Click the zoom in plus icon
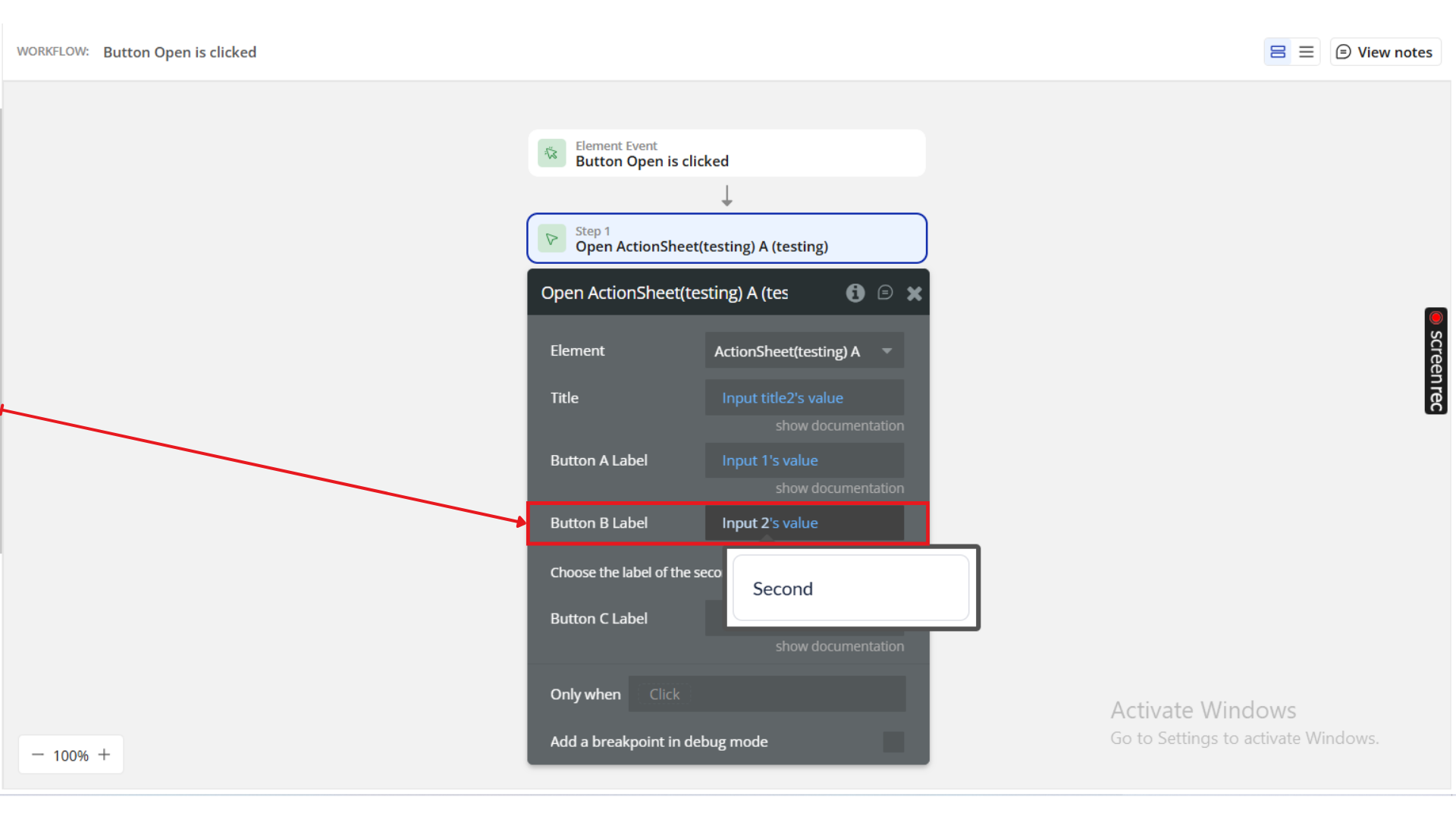 click(105, 755)
